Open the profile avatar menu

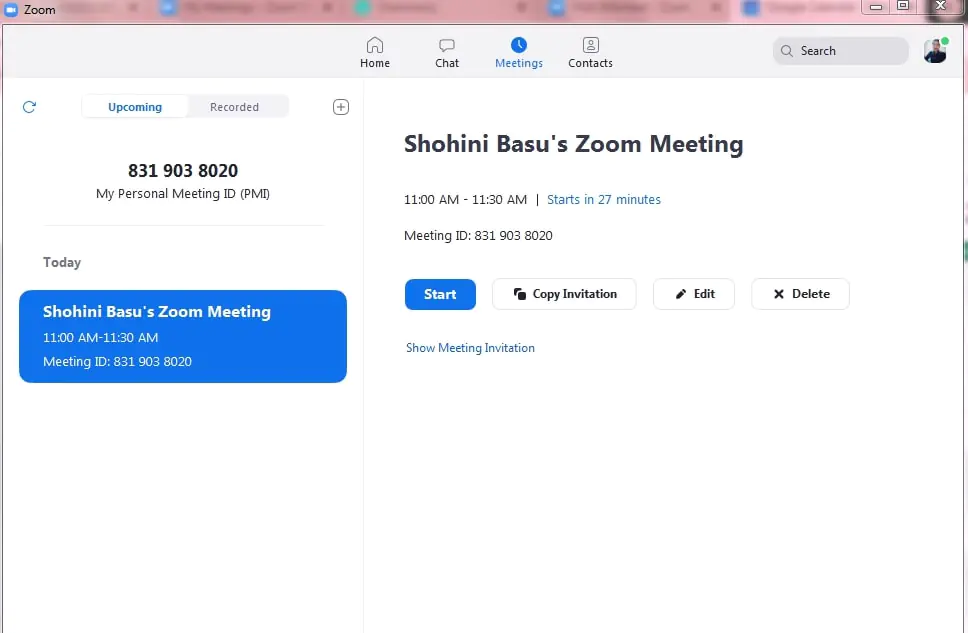pos(934,50)
